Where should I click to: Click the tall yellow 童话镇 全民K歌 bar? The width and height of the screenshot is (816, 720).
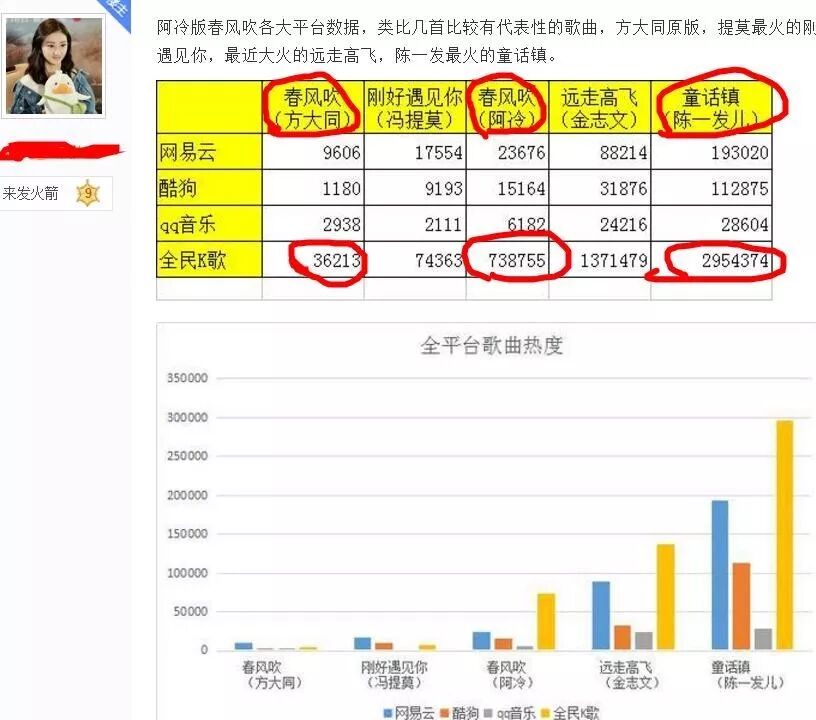point(785,535)
